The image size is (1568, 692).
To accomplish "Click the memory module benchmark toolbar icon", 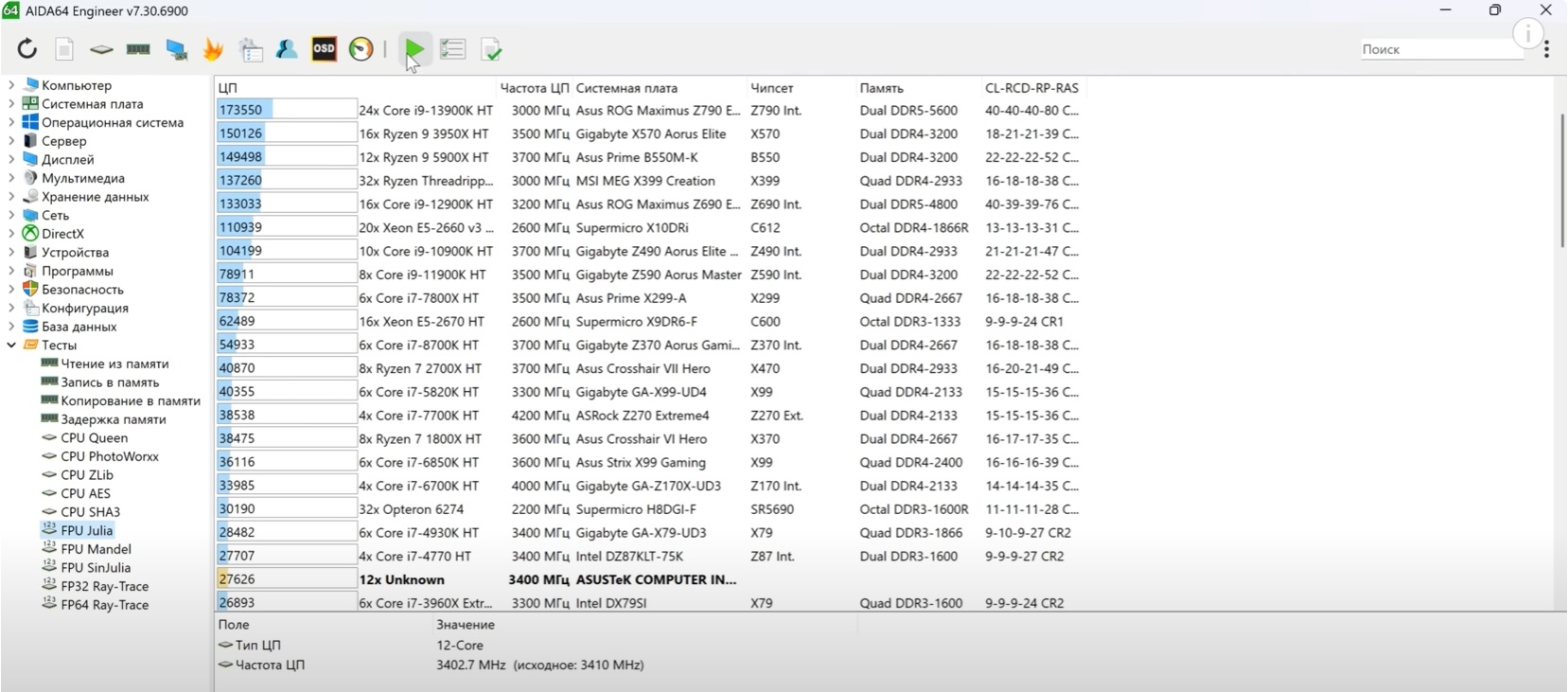I will (138, 49).
